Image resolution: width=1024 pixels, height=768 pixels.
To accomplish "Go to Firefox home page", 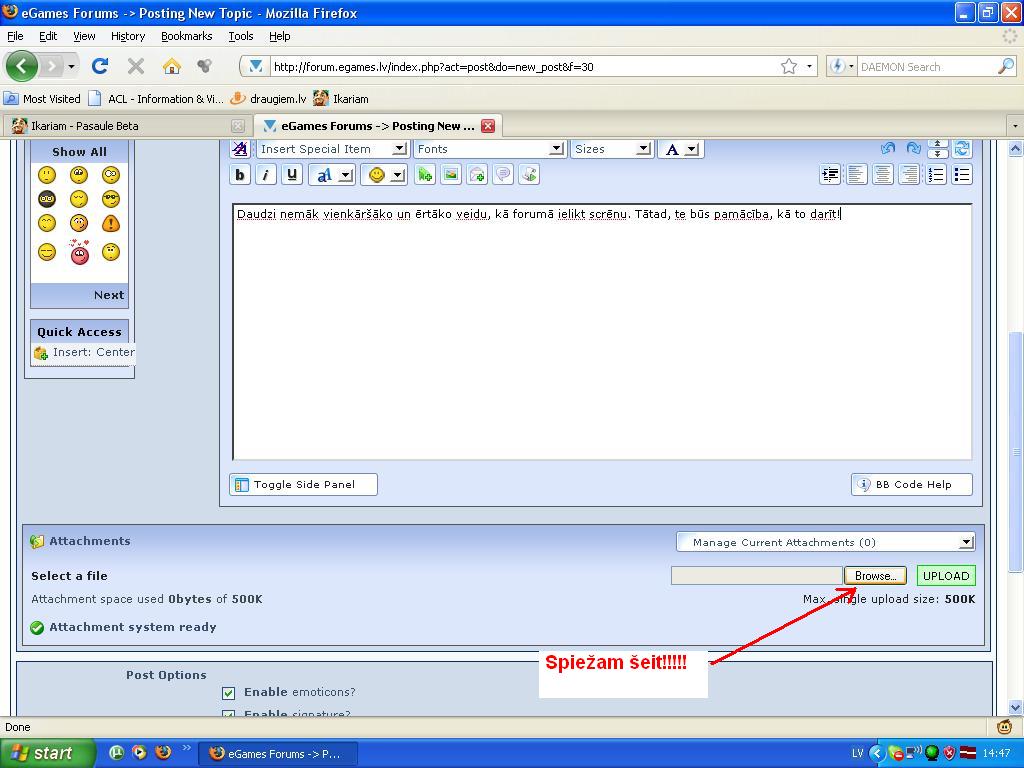I will click(x=171, y=66).
